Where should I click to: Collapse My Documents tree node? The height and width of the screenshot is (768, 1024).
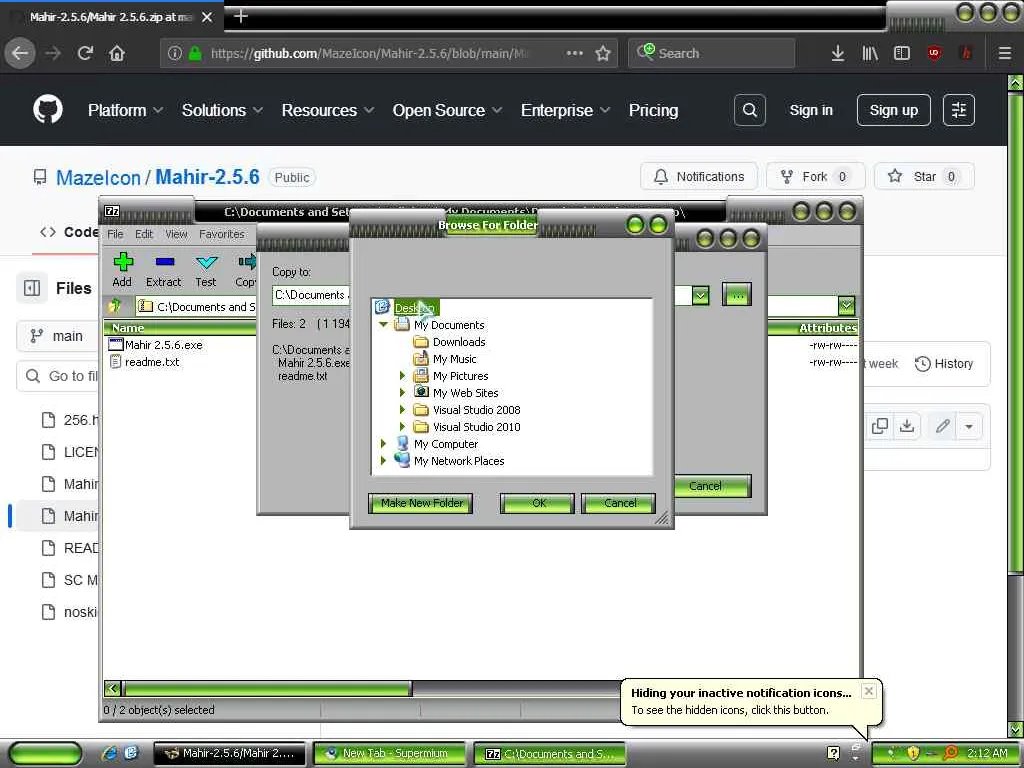[383, 325]
